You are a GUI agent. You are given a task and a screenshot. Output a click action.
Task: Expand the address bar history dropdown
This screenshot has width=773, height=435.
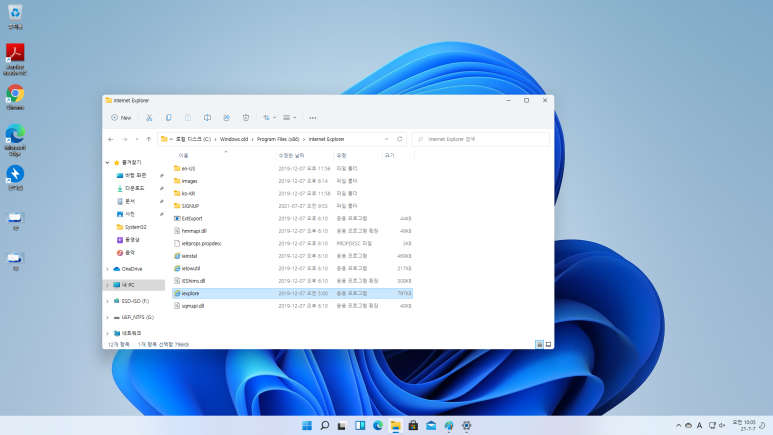coord(386,140)
